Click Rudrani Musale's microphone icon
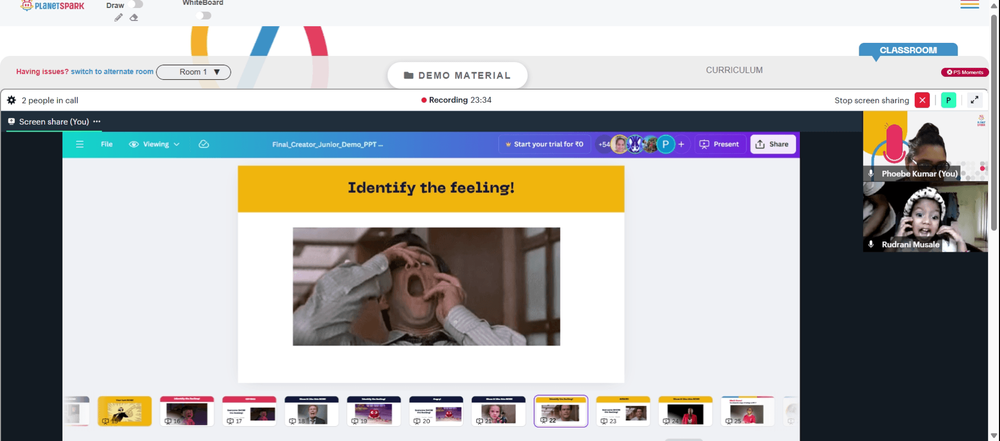The height and width of the screenshot is (441, 1000). (871, 244)
